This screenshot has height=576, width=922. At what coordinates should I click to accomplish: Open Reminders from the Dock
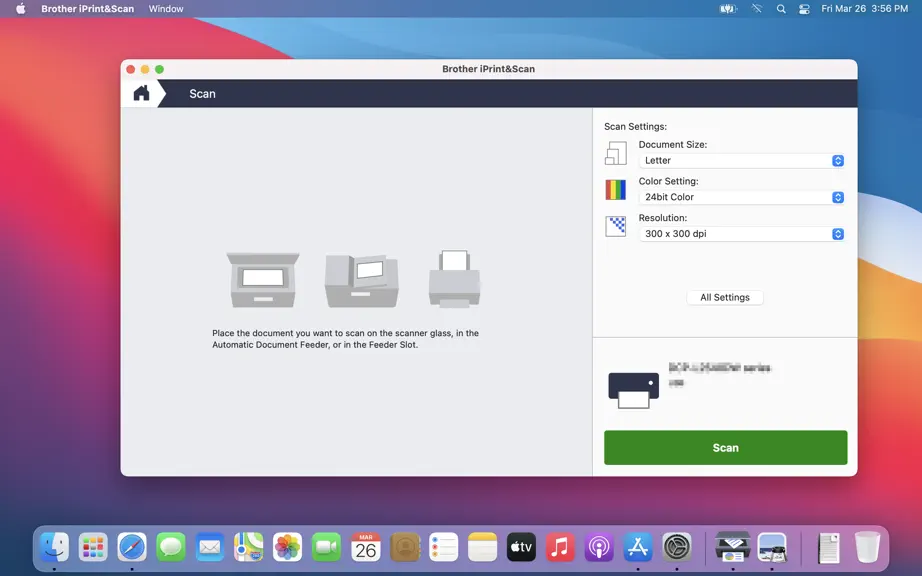coord(443,547)
